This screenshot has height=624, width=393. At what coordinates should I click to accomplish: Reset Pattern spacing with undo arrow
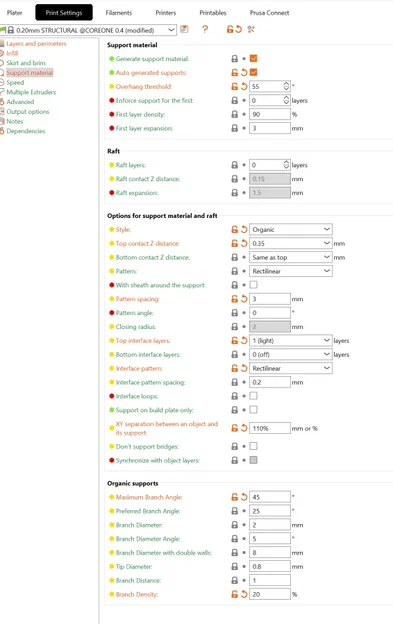(x=244, y=299)
